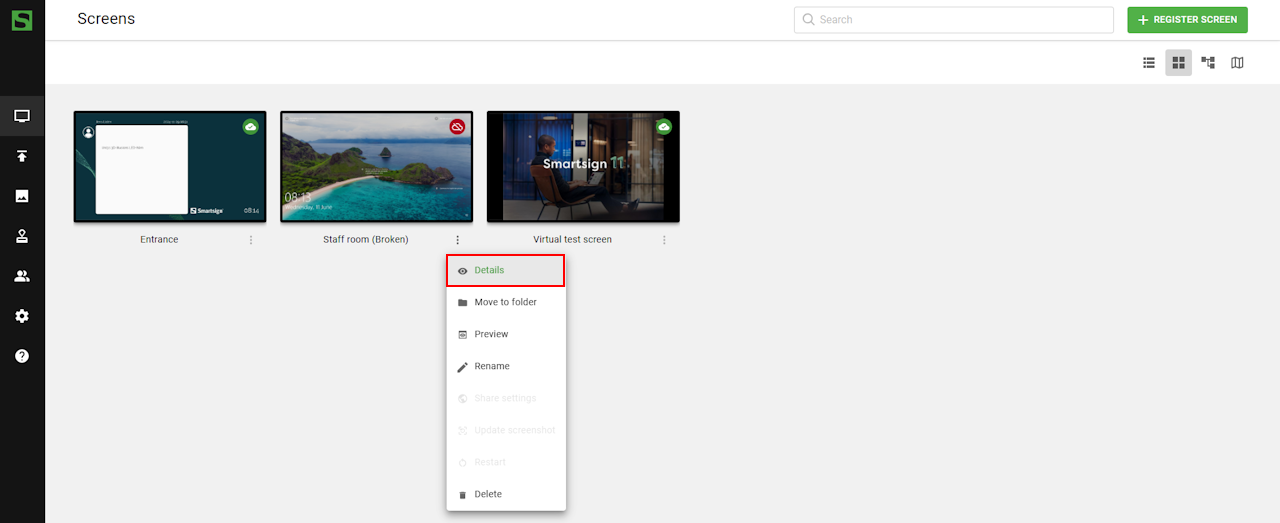Choose Details from the context menu
Screen dimensions: 1280x523
506,270
